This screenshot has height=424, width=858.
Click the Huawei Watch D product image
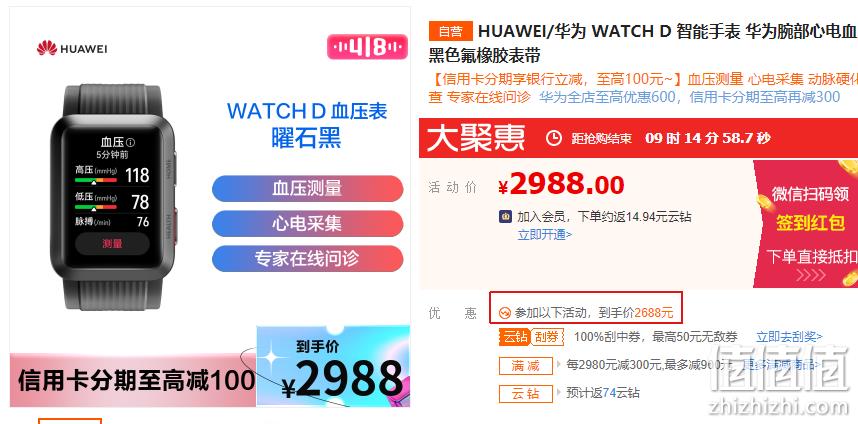tap(114, 197)
